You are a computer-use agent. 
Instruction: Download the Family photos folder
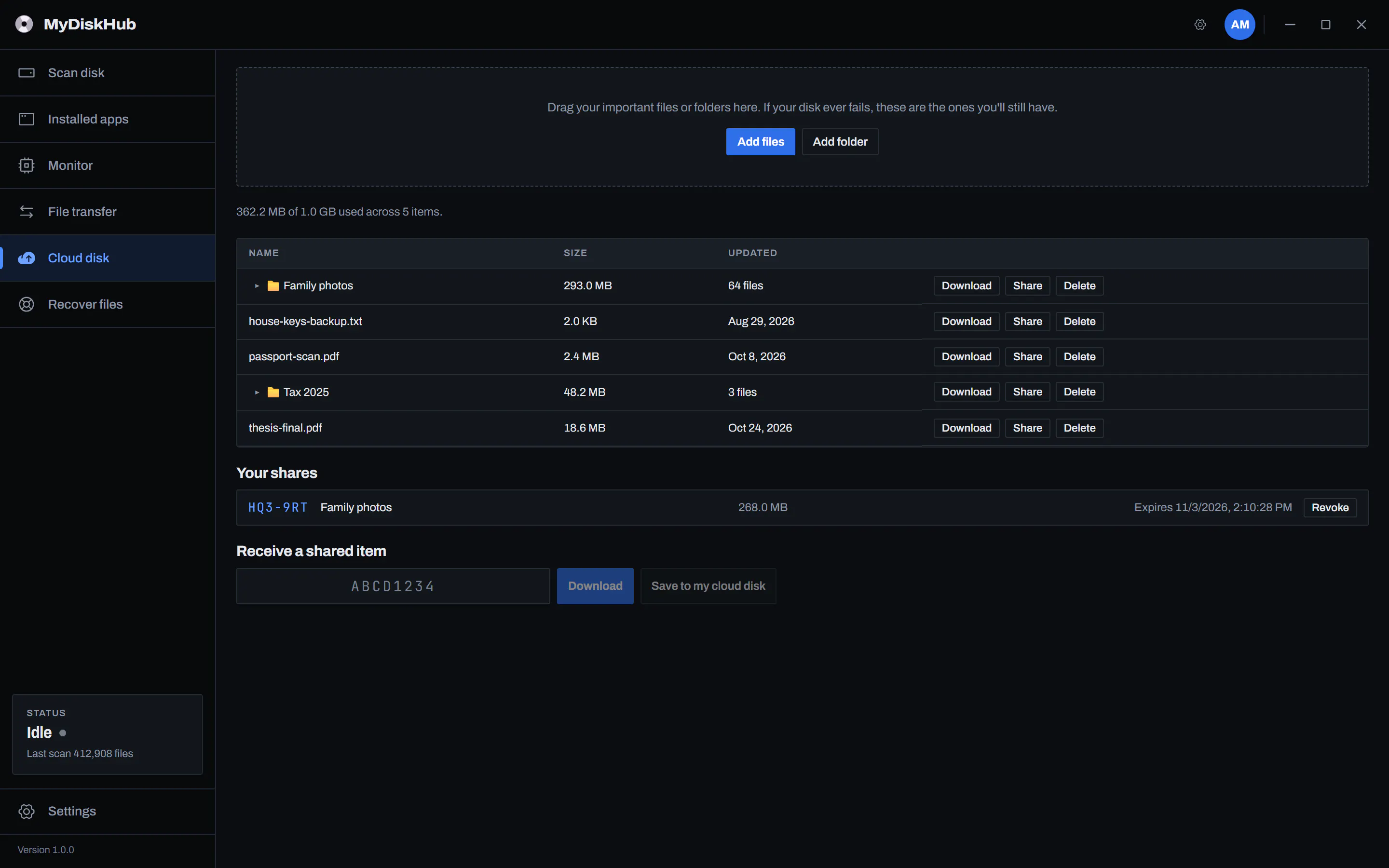point(967,285)
